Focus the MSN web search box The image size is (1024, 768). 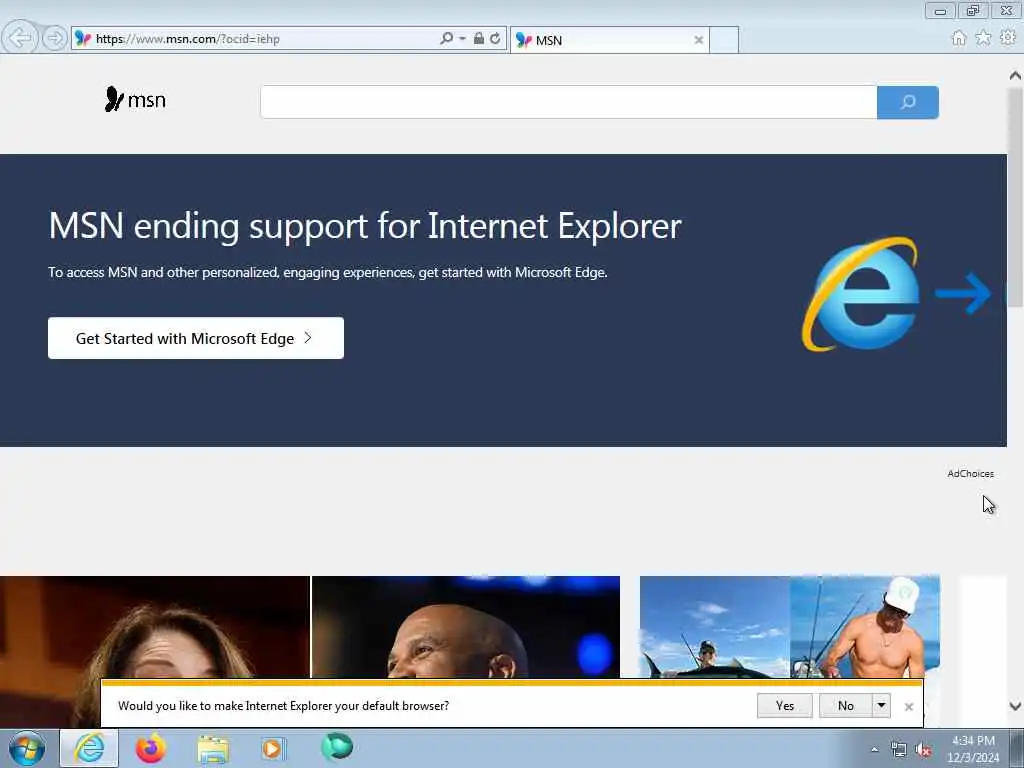point(568,102)
